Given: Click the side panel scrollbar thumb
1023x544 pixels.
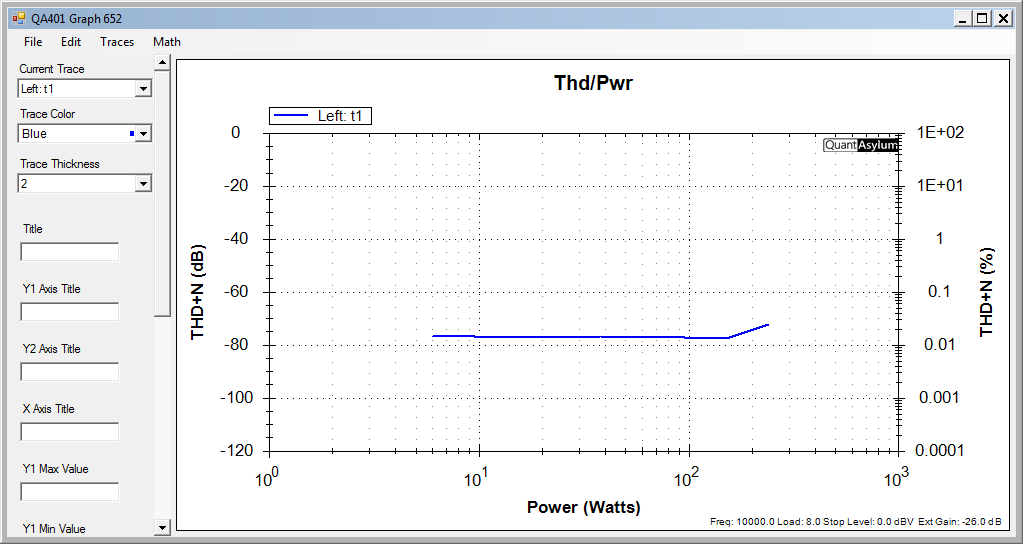Looking at the screenshot, I should point(162,194).
